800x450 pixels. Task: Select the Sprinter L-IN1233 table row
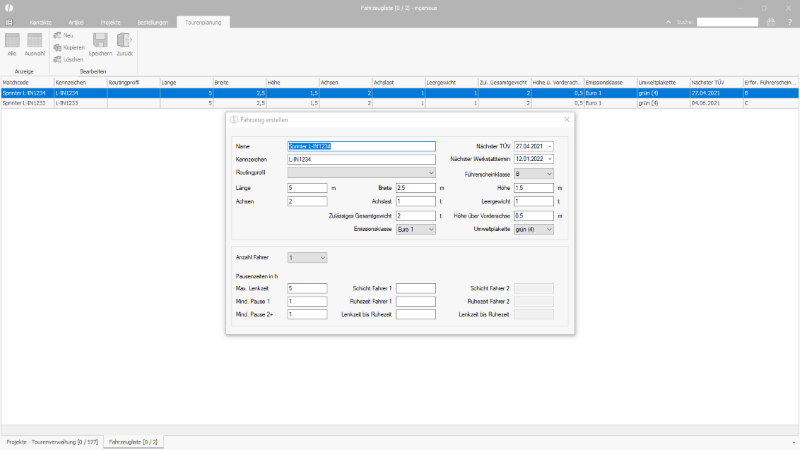coord(400,103)
